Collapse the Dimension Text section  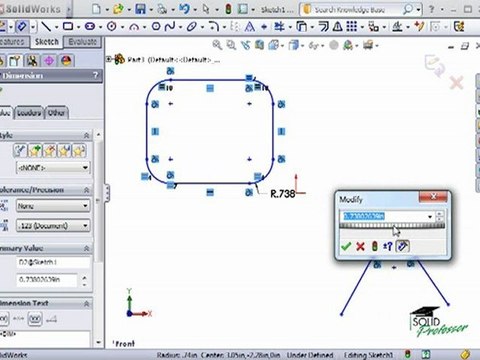86,303
